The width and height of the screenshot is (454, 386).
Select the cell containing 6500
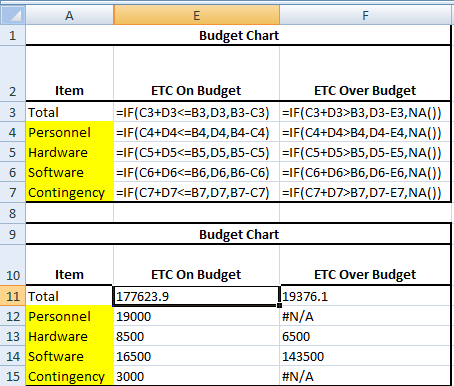pos(365,336)
